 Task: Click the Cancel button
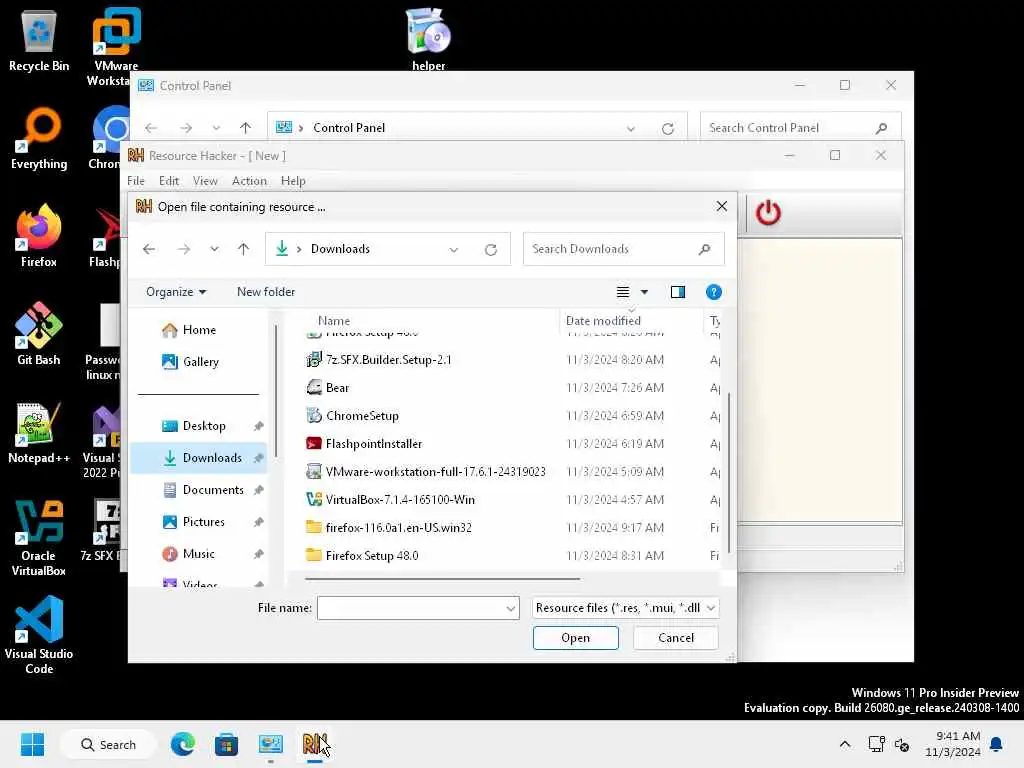pos(676,638)
